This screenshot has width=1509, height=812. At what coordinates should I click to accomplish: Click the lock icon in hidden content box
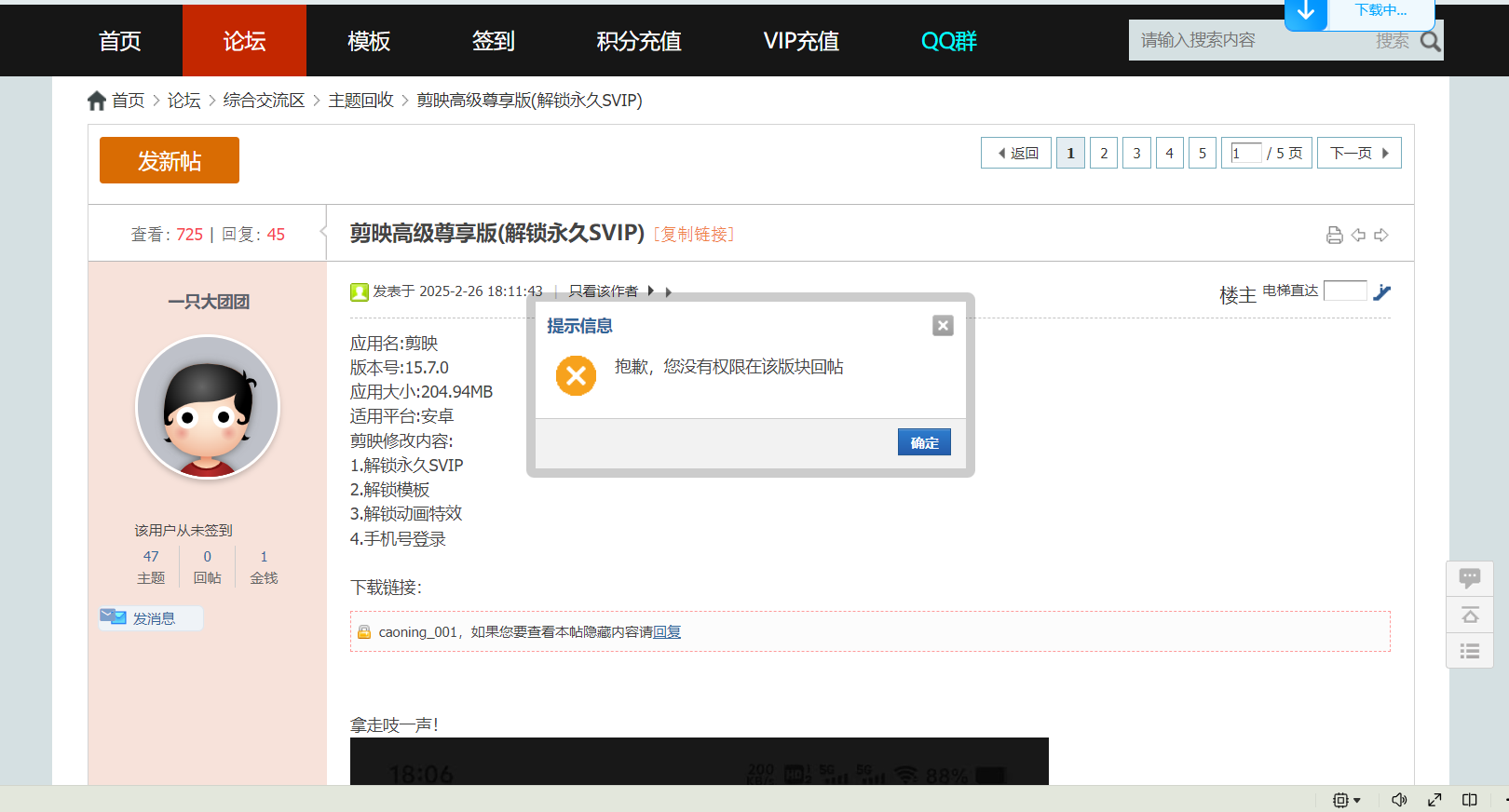(364, 631)
